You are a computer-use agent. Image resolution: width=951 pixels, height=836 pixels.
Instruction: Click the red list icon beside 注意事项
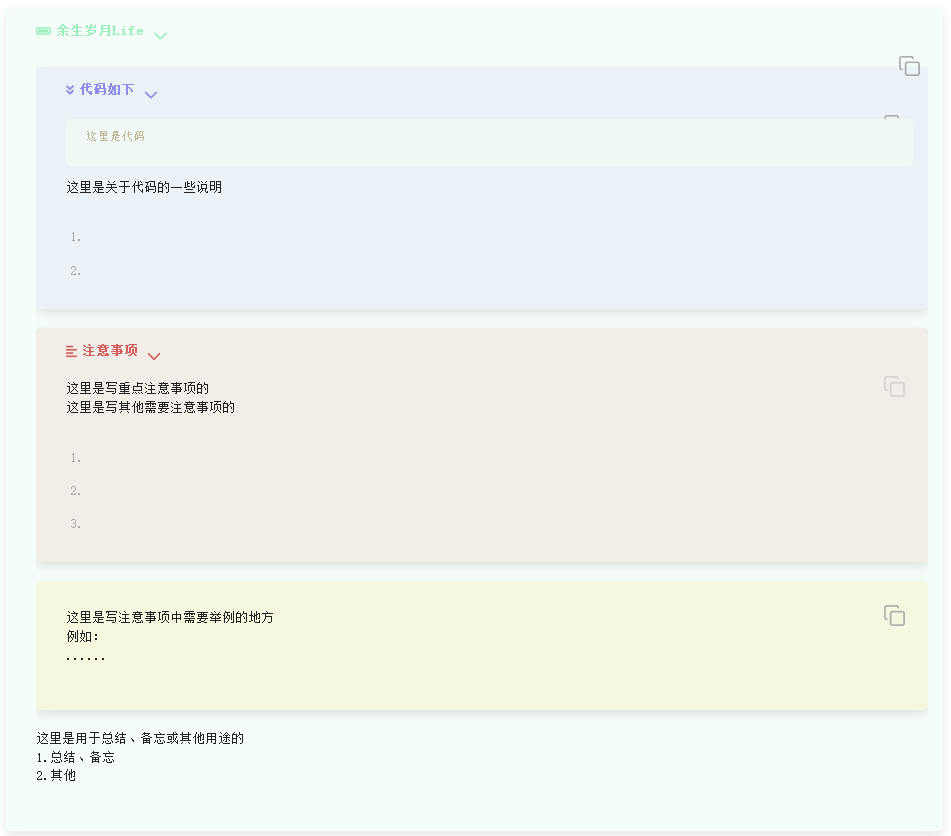point(72,351)
